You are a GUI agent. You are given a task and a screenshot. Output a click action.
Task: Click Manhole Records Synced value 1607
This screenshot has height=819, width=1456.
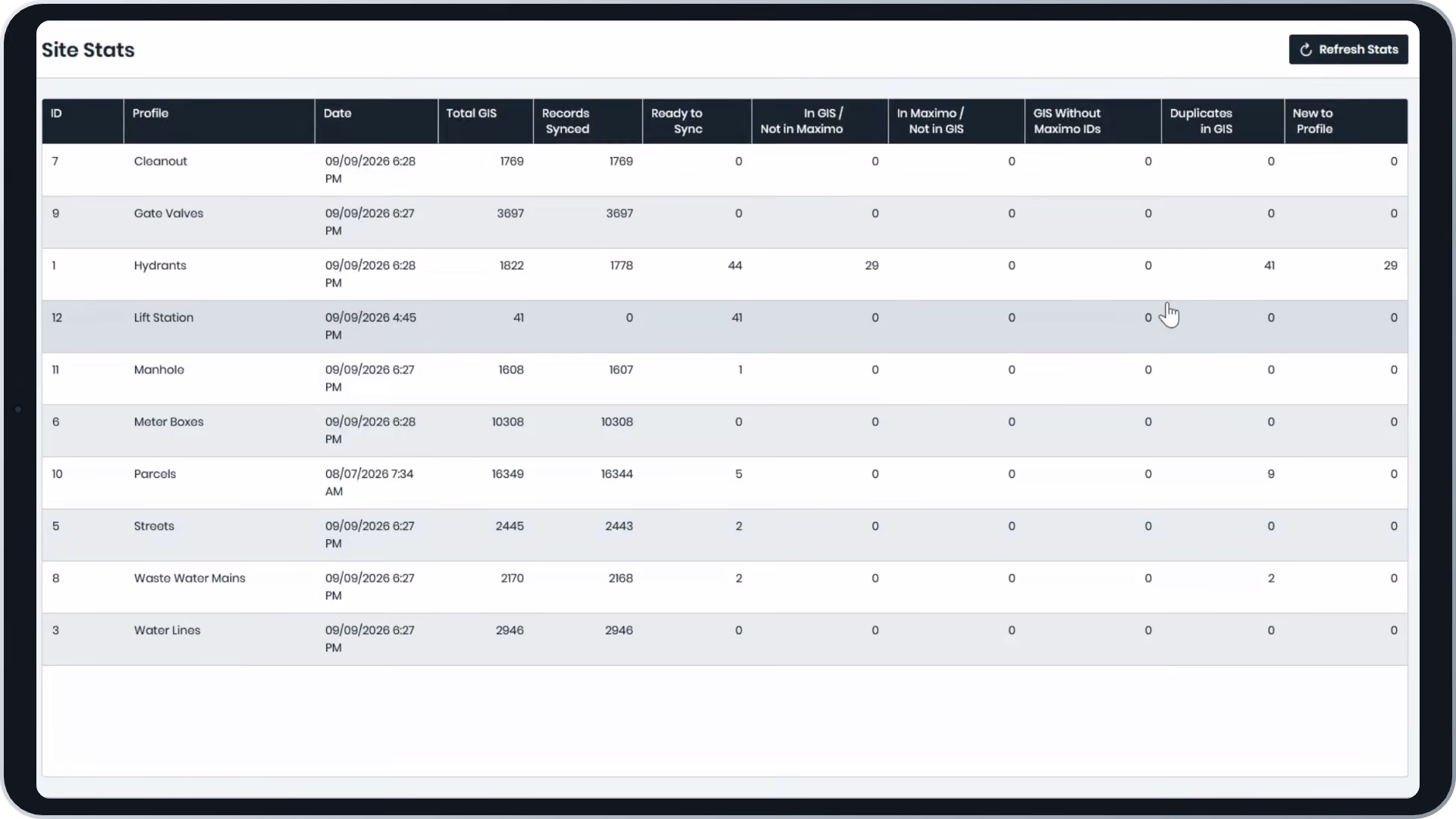(621, 370)
